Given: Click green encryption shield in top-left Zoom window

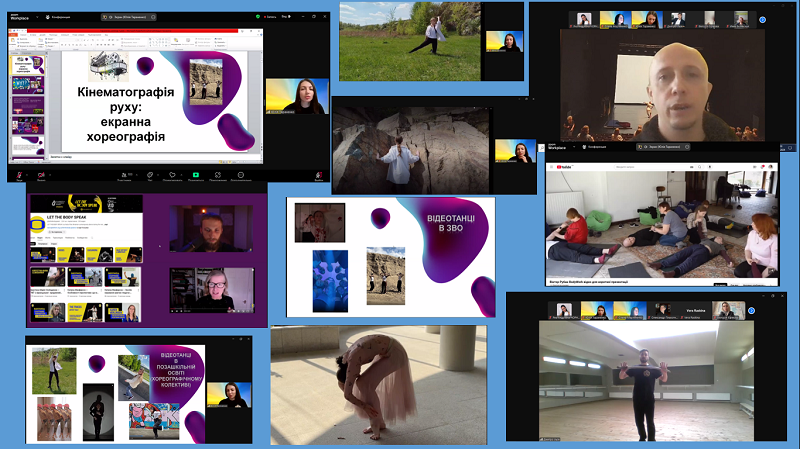Looking at the screenshot, I should click(258, 17).
